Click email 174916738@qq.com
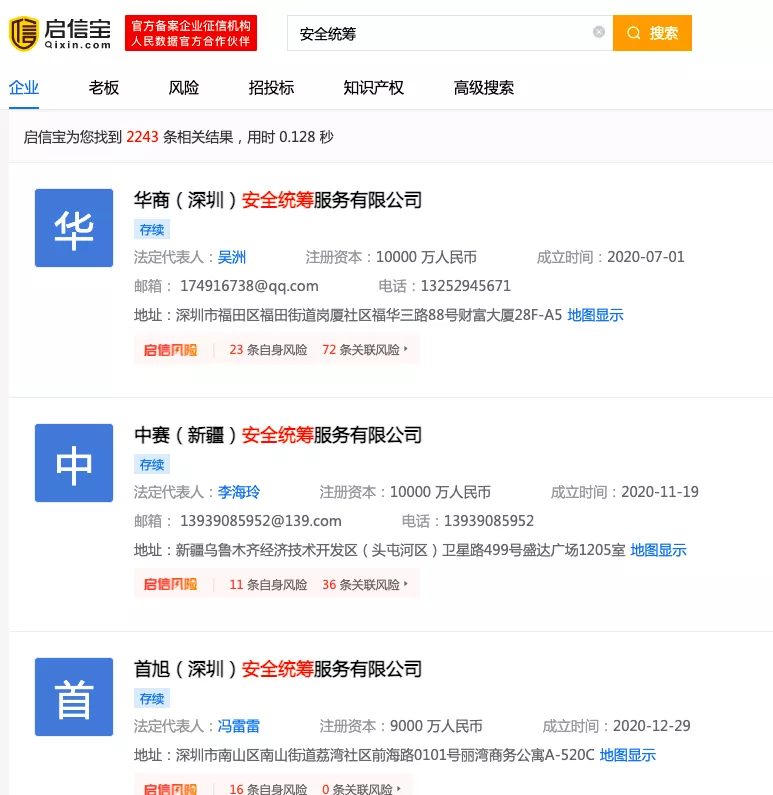Image resolution: width=773 pixels, height=795 pixels. tap(249, 286)
